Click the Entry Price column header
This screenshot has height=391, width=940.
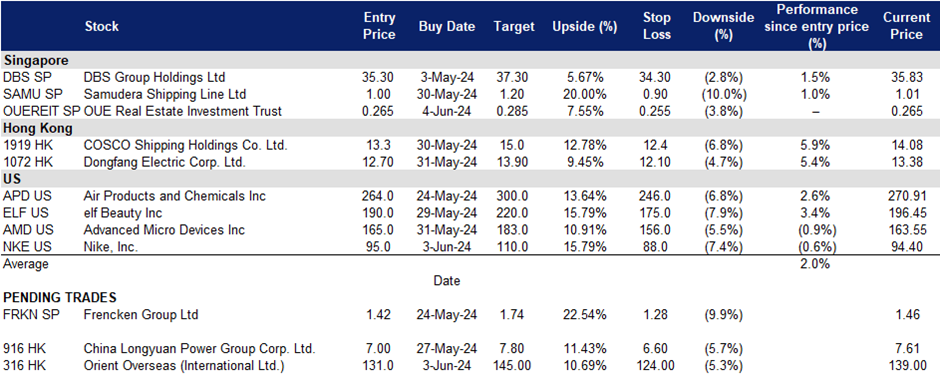coord(379,26)
